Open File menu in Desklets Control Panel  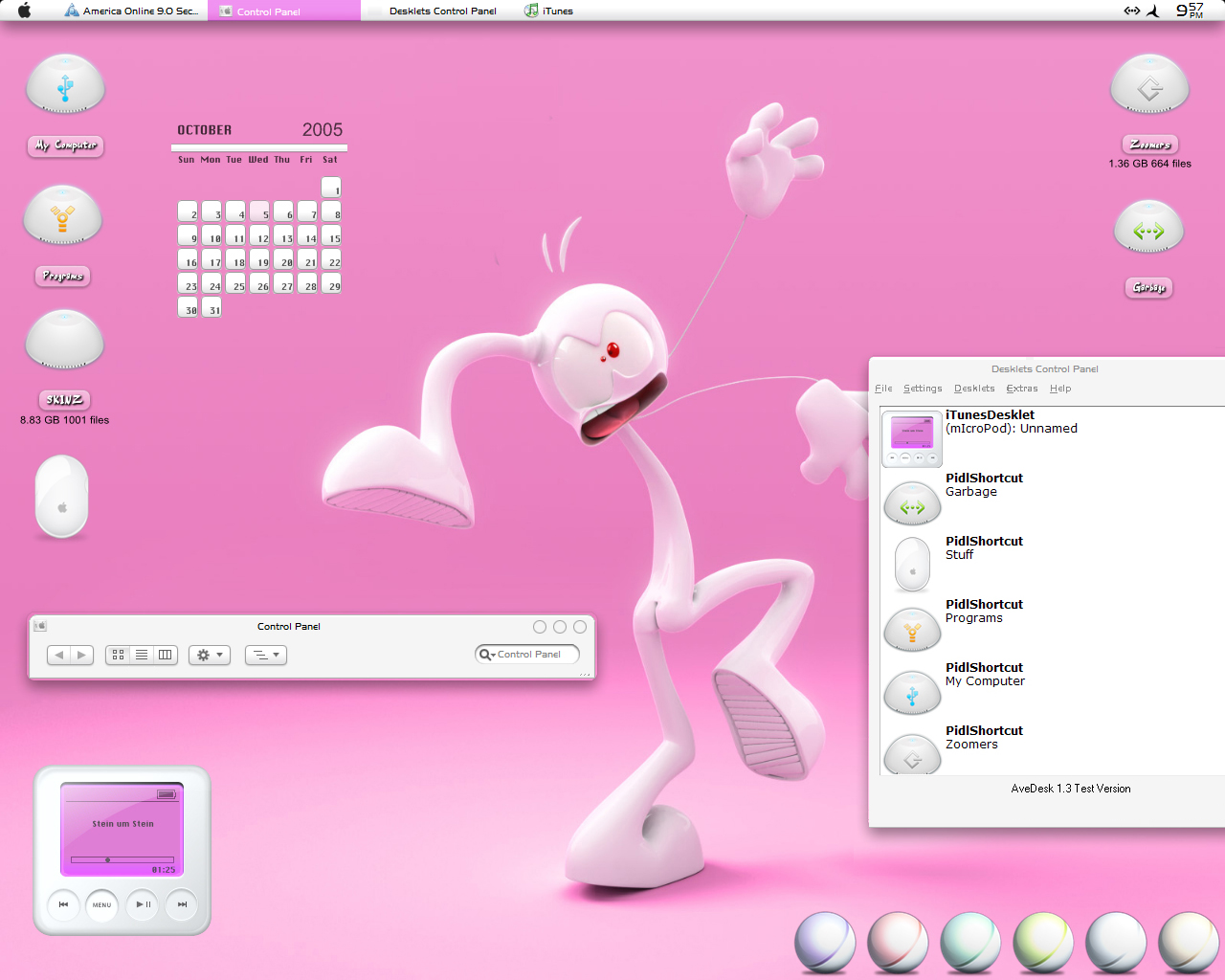883,389
